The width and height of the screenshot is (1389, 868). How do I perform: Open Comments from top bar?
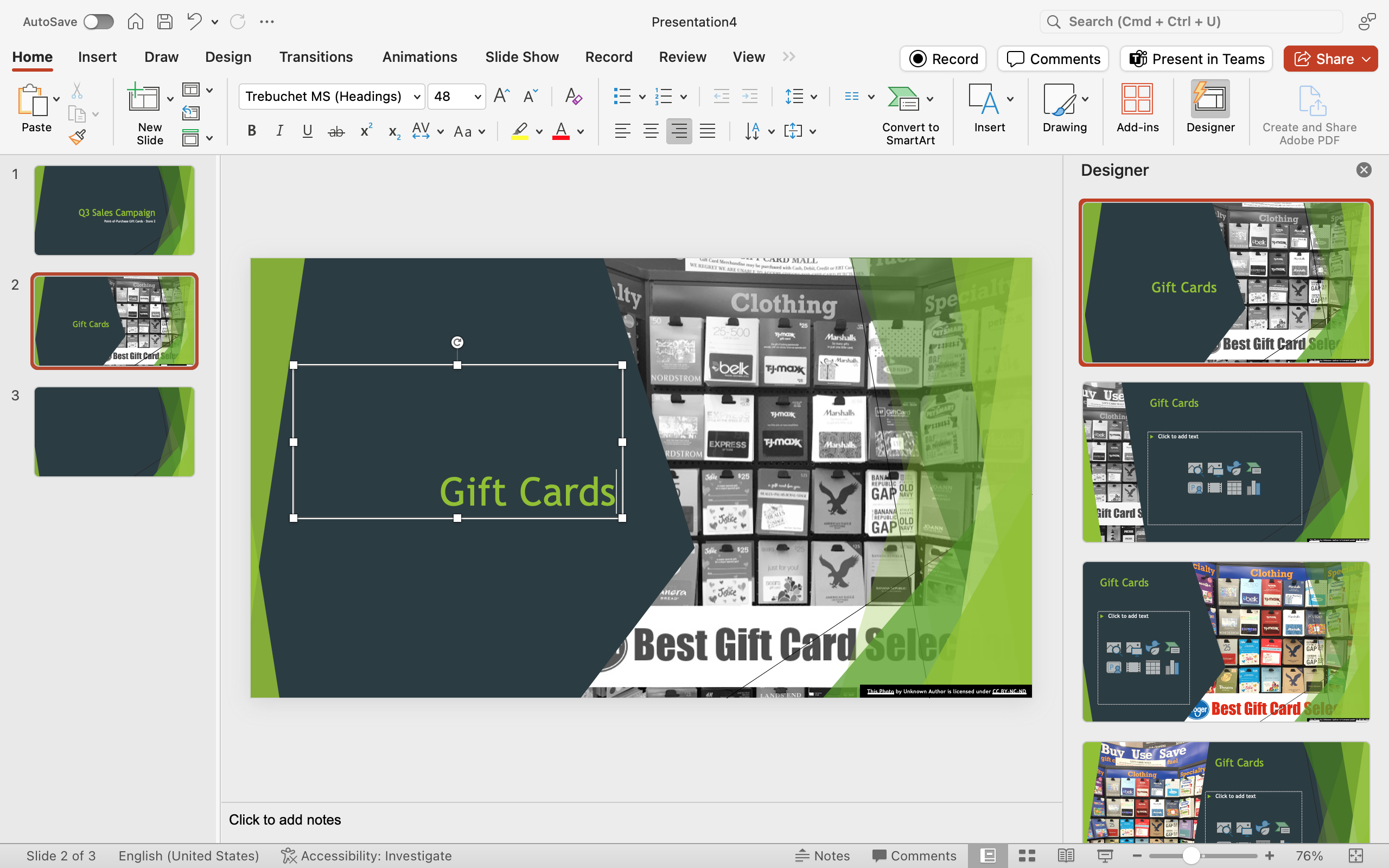(x=1053, y=59)
